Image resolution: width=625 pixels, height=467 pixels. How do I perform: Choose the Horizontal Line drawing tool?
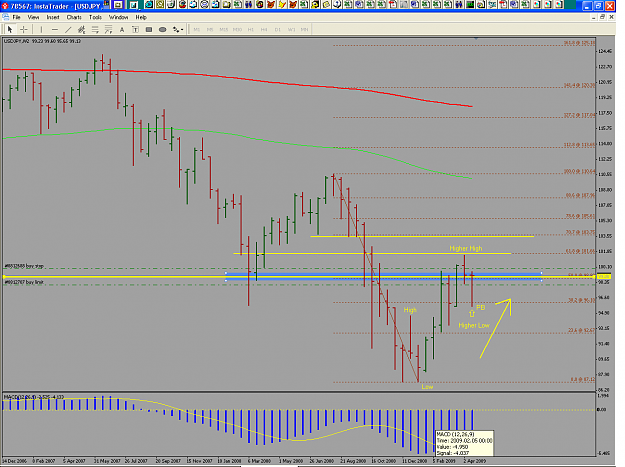55,29
